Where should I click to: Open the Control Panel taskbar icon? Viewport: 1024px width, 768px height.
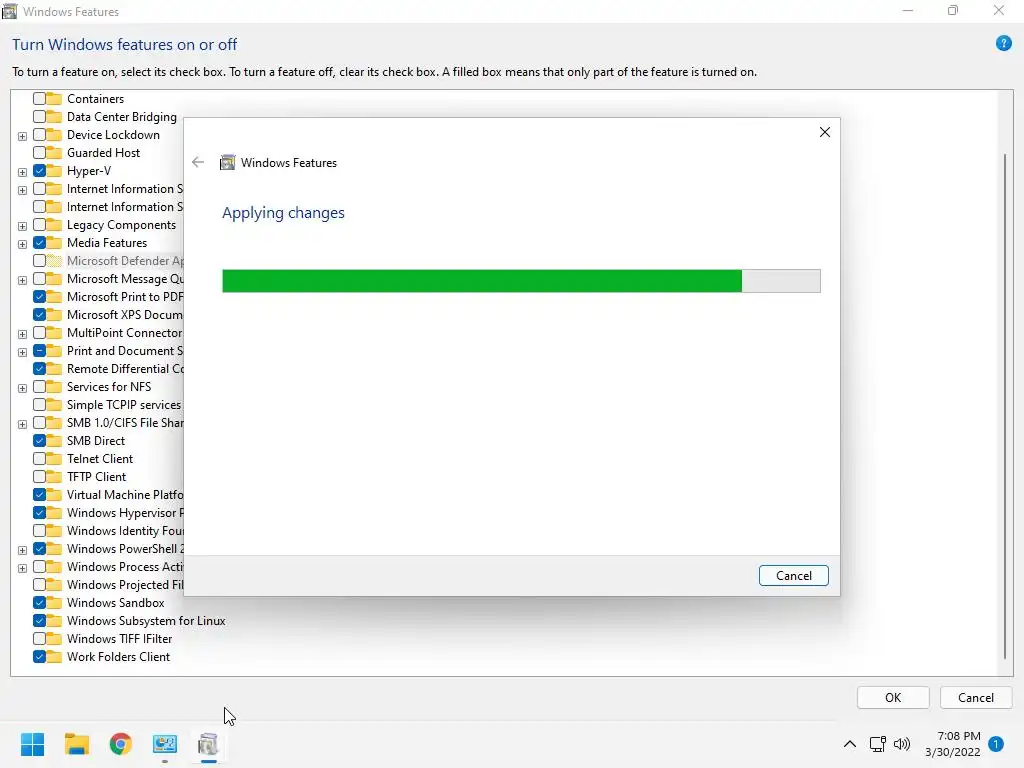click(x=165, y=744)
